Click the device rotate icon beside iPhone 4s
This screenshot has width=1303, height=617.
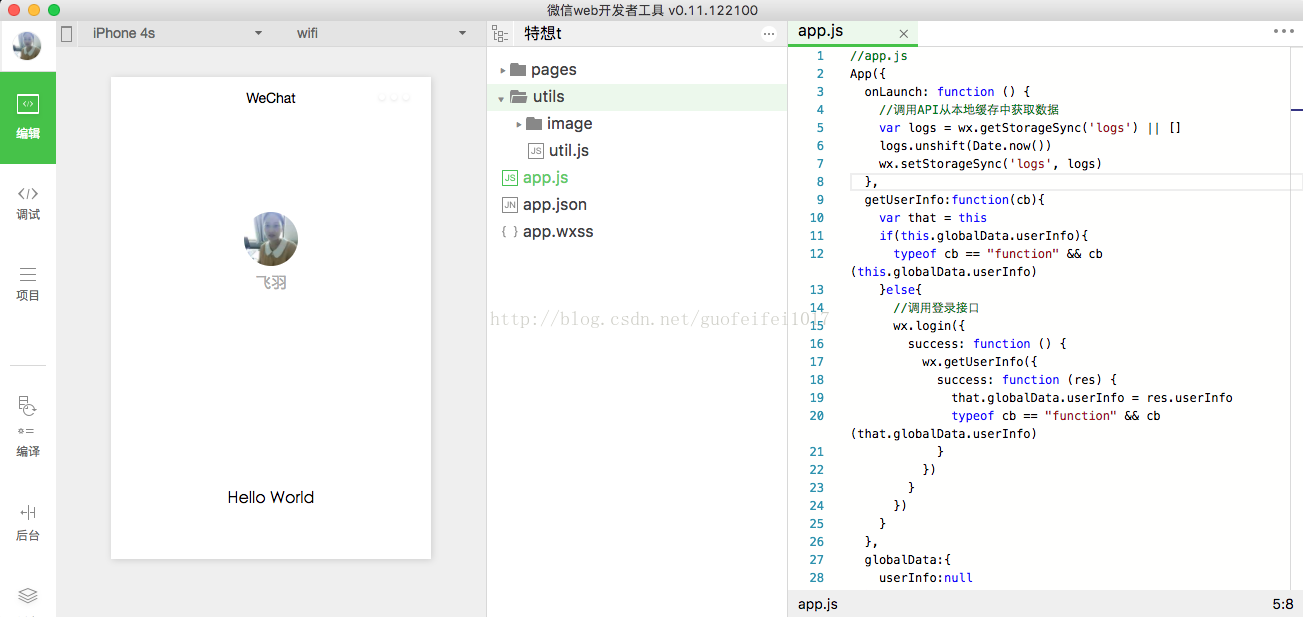click(67, 34)
